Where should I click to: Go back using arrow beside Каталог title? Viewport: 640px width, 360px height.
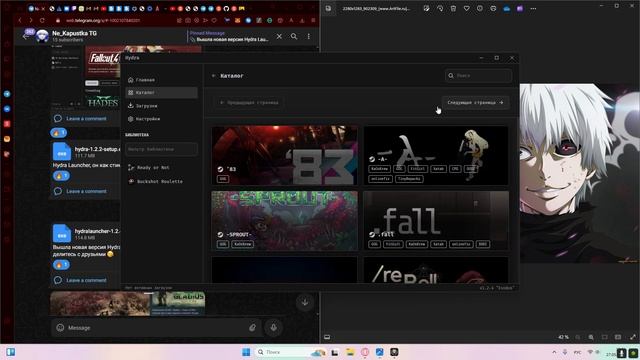(213, 76)
